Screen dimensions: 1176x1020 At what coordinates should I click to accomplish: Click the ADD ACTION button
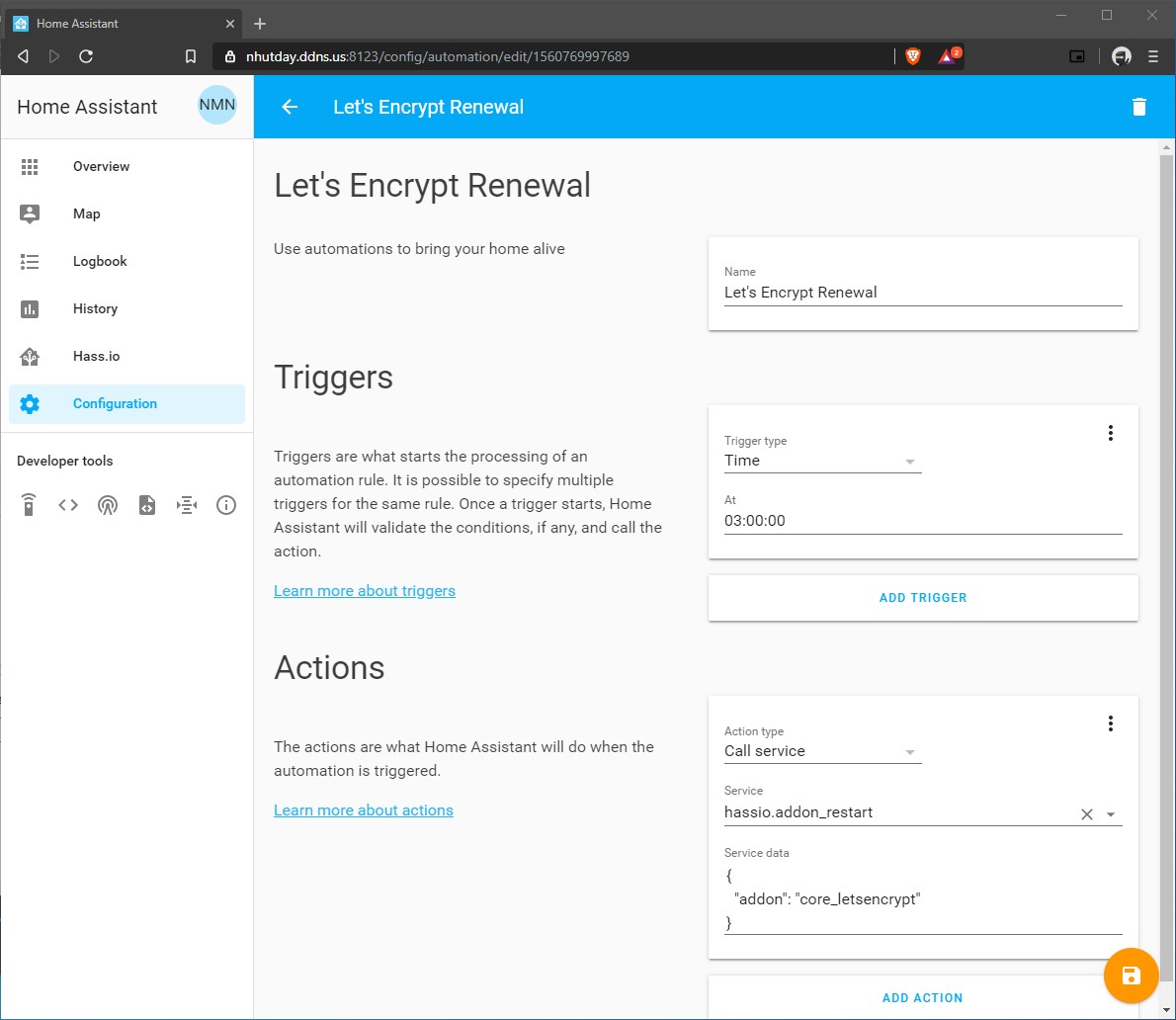922,996
